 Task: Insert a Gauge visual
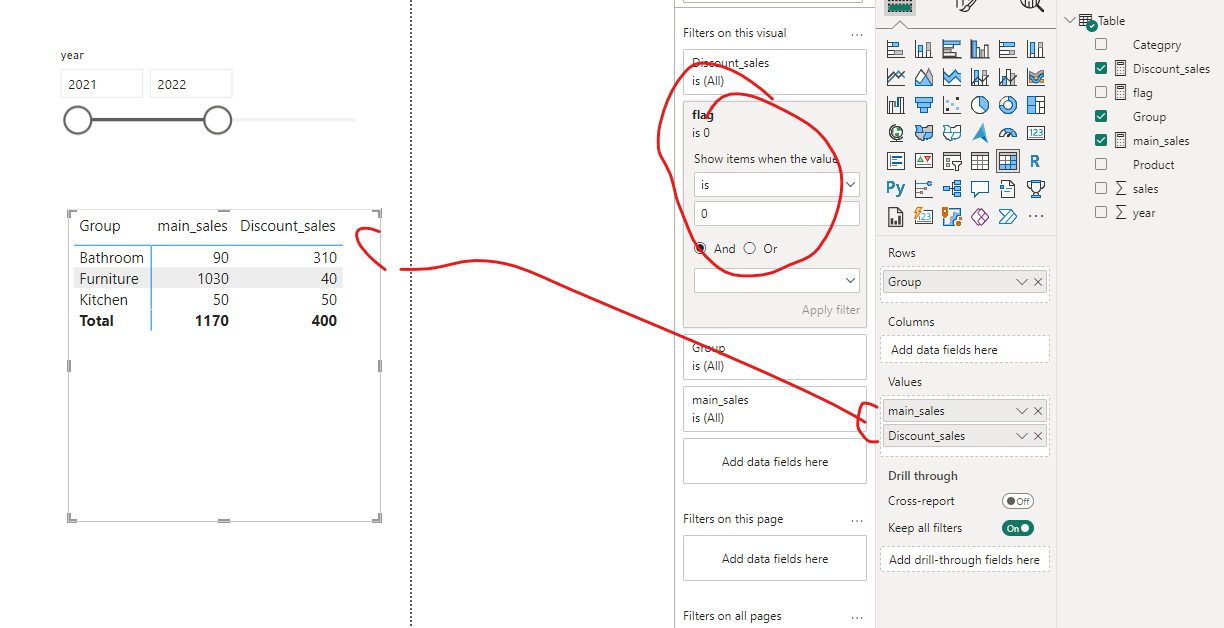1008,133
